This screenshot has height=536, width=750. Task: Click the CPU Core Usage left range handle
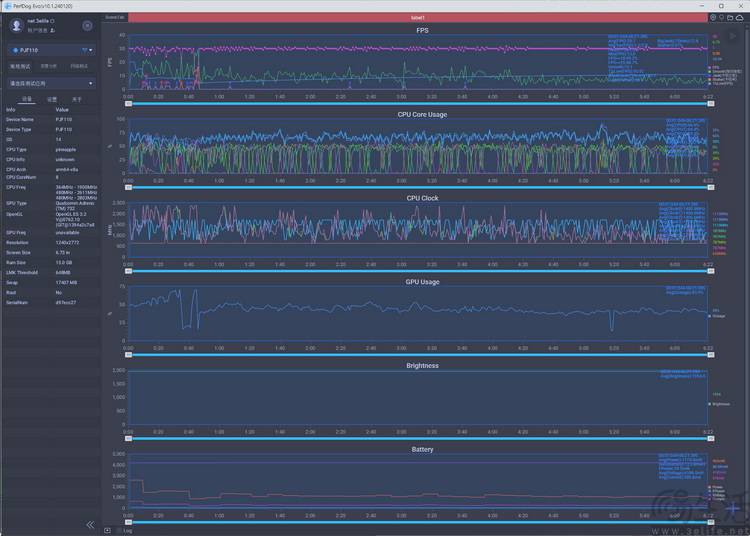[x=129, y=187]
